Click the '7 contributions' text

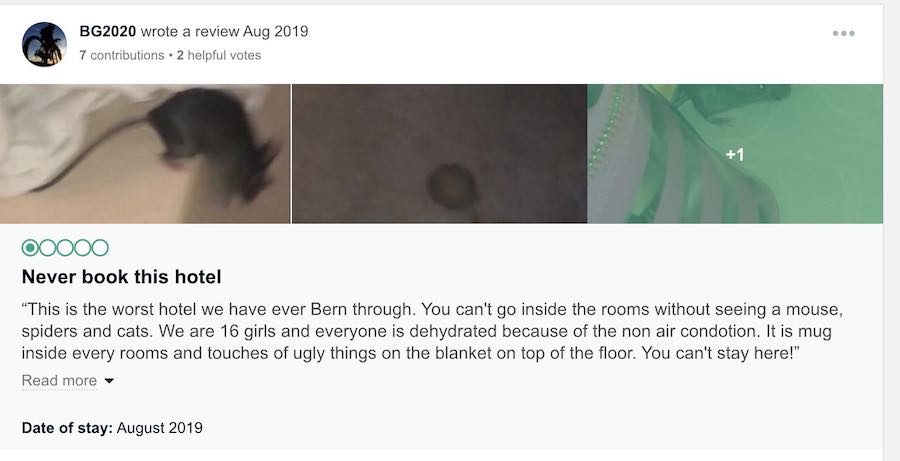121,56
